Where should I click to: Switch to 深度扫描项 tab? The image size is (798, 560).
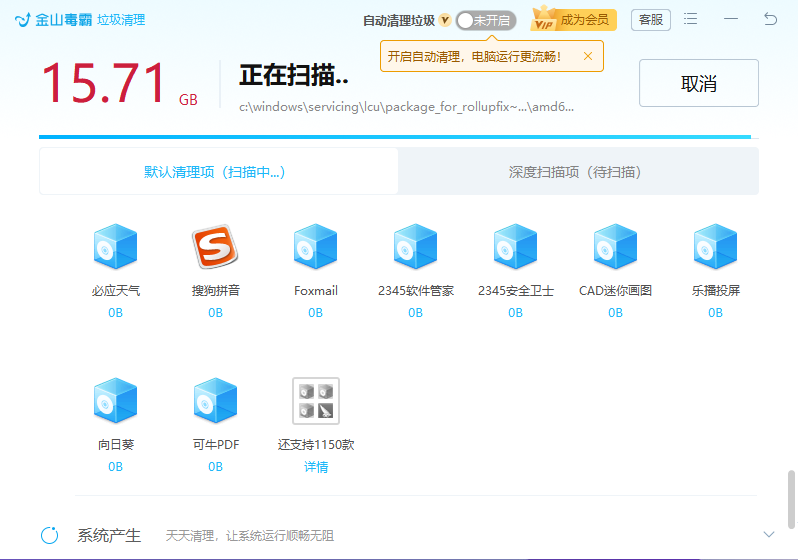tap(575, 172)
